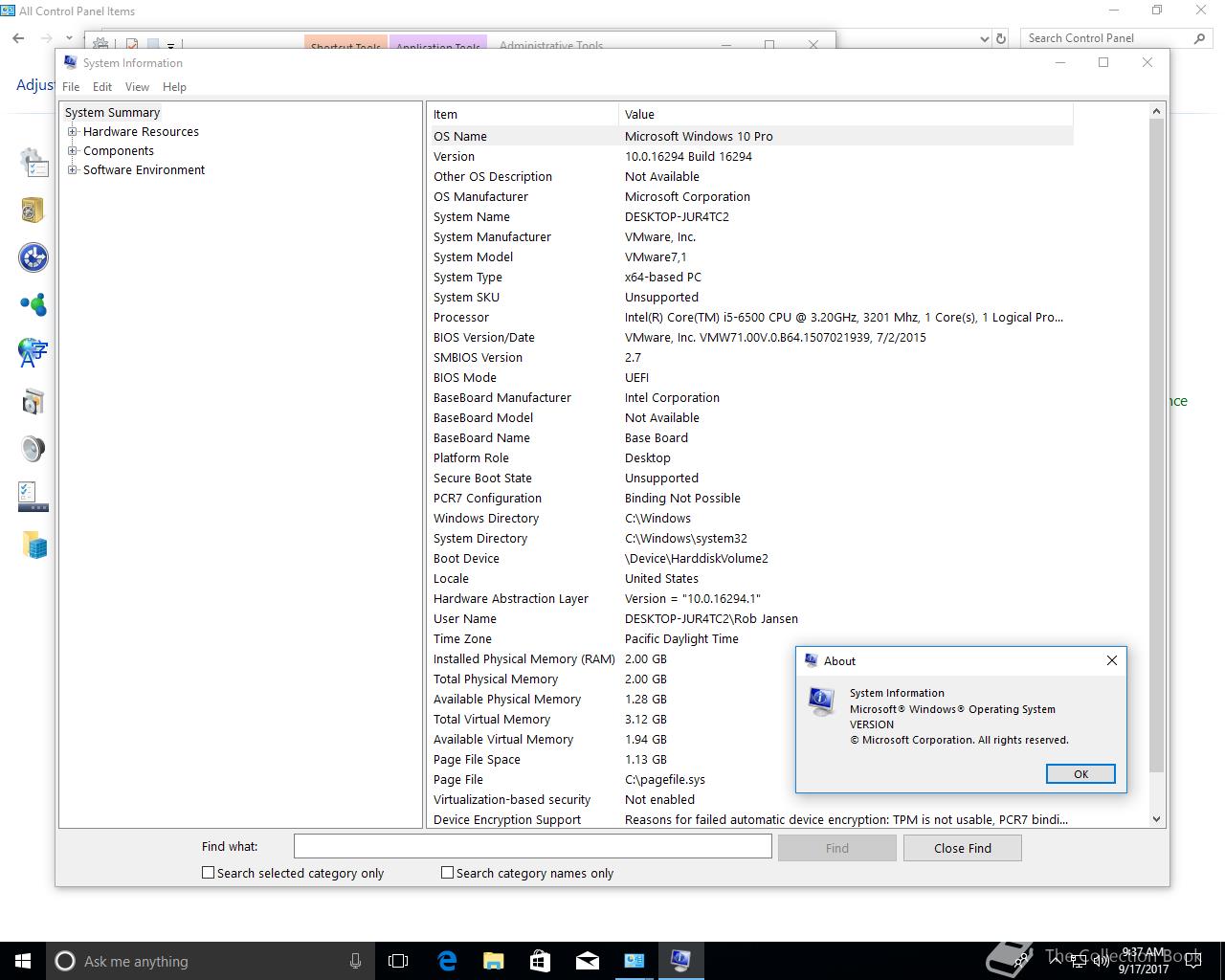Select Components tree label
Screen dimensions: 1225x980
[x=119, y=151]
